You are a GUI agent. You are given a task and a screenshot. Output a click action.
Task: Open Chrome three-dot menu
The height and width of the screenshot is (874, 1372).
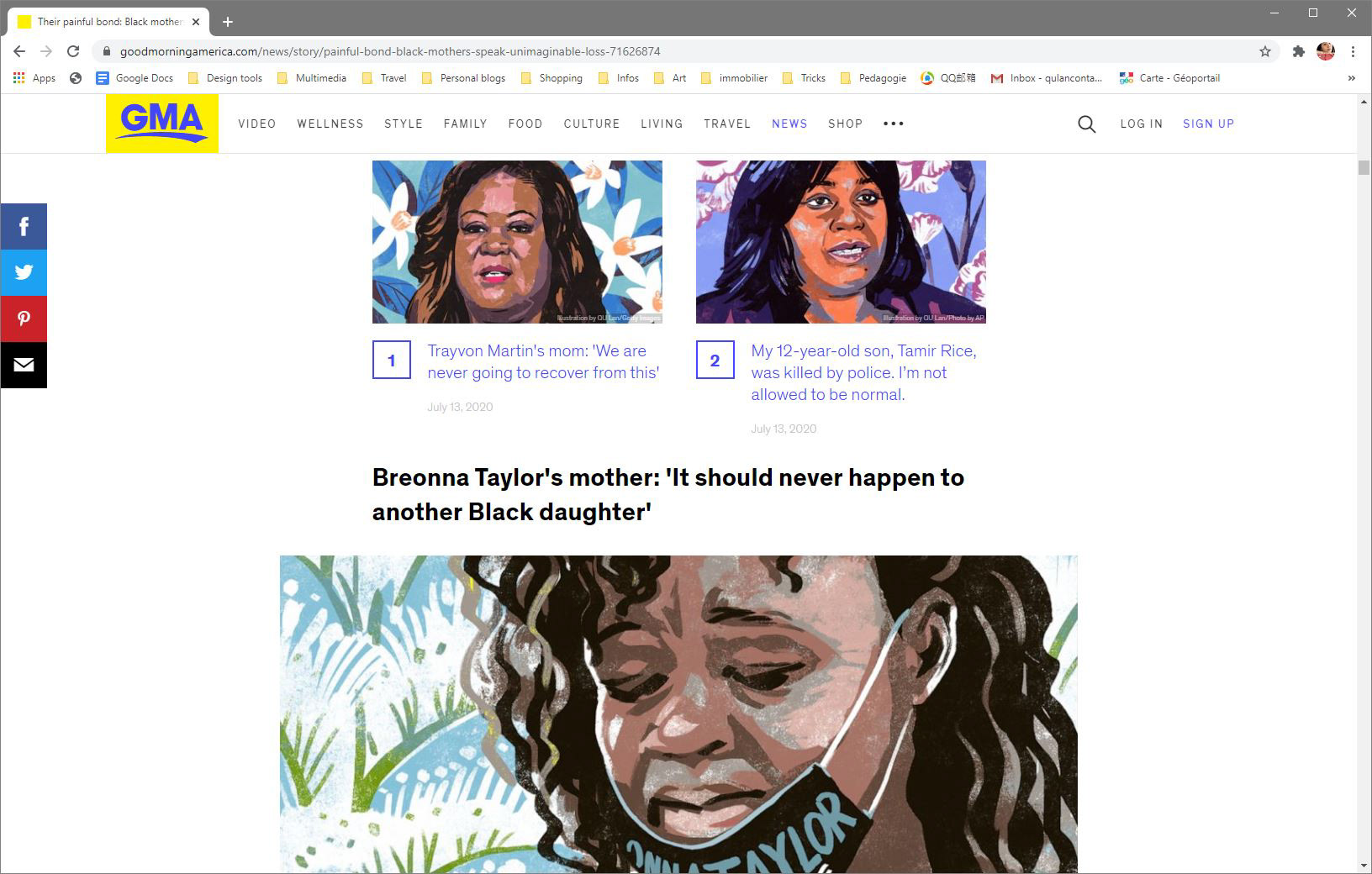(1353, 51)
